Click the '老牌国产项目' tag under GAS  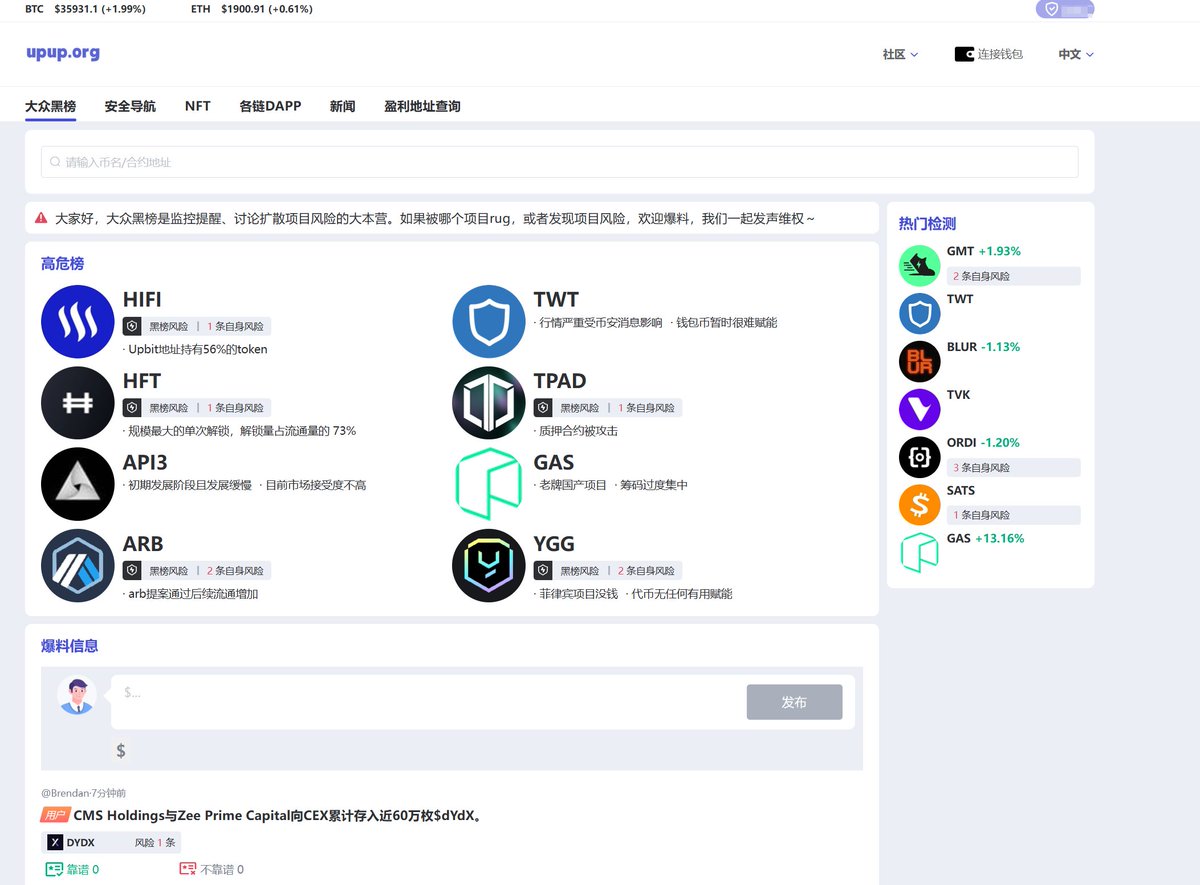(570, 485)
